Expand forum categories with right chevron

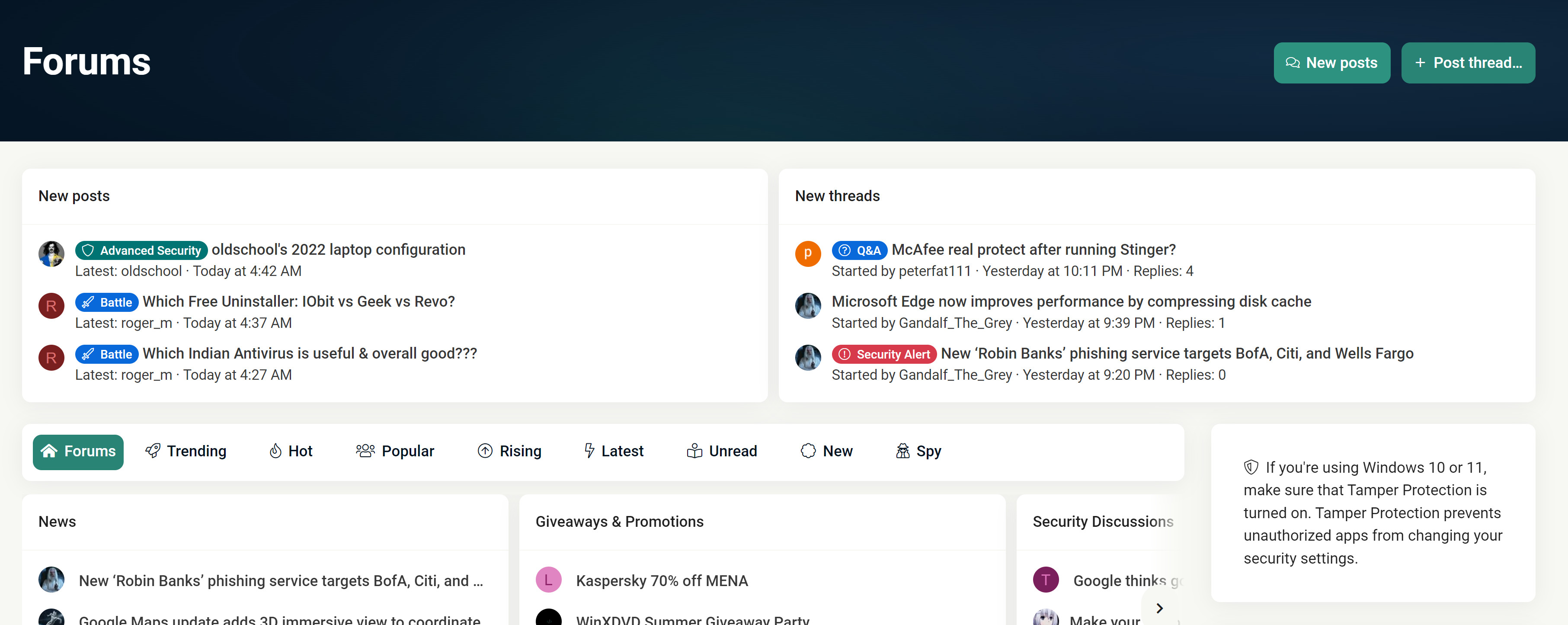[1159, 607]
